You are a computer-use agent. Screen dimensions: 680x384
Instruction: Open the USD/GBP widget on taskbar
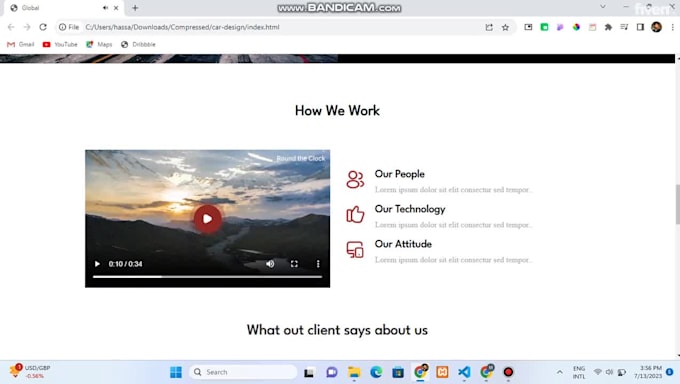[x=30, y=372]
